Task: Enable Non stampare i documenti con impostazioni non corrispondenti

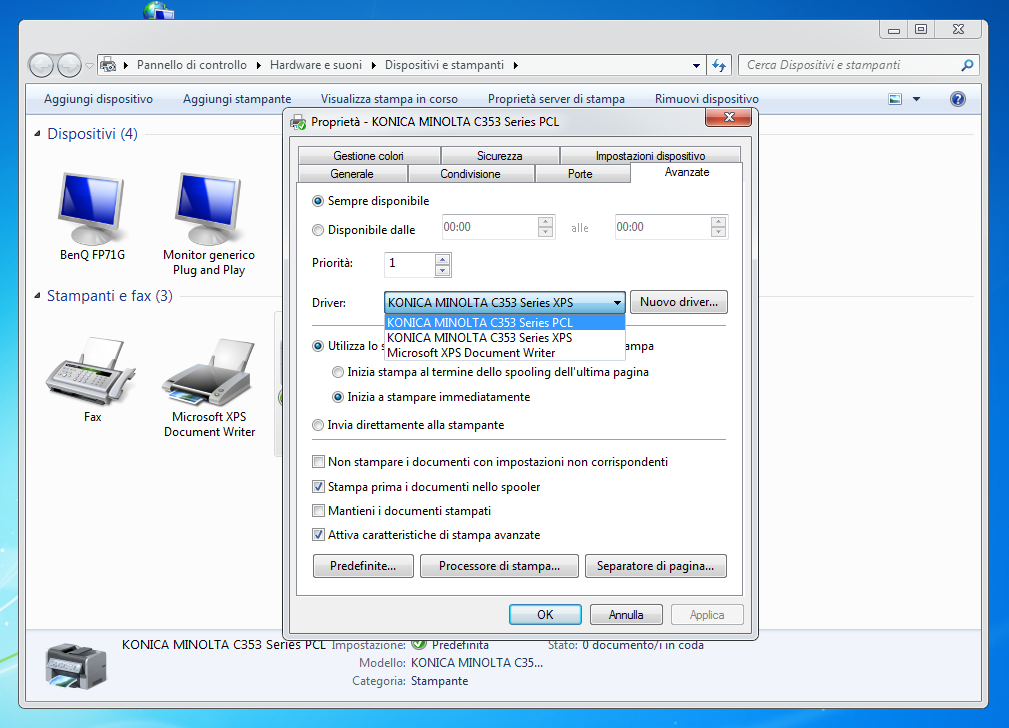Action: pos(319,462)
